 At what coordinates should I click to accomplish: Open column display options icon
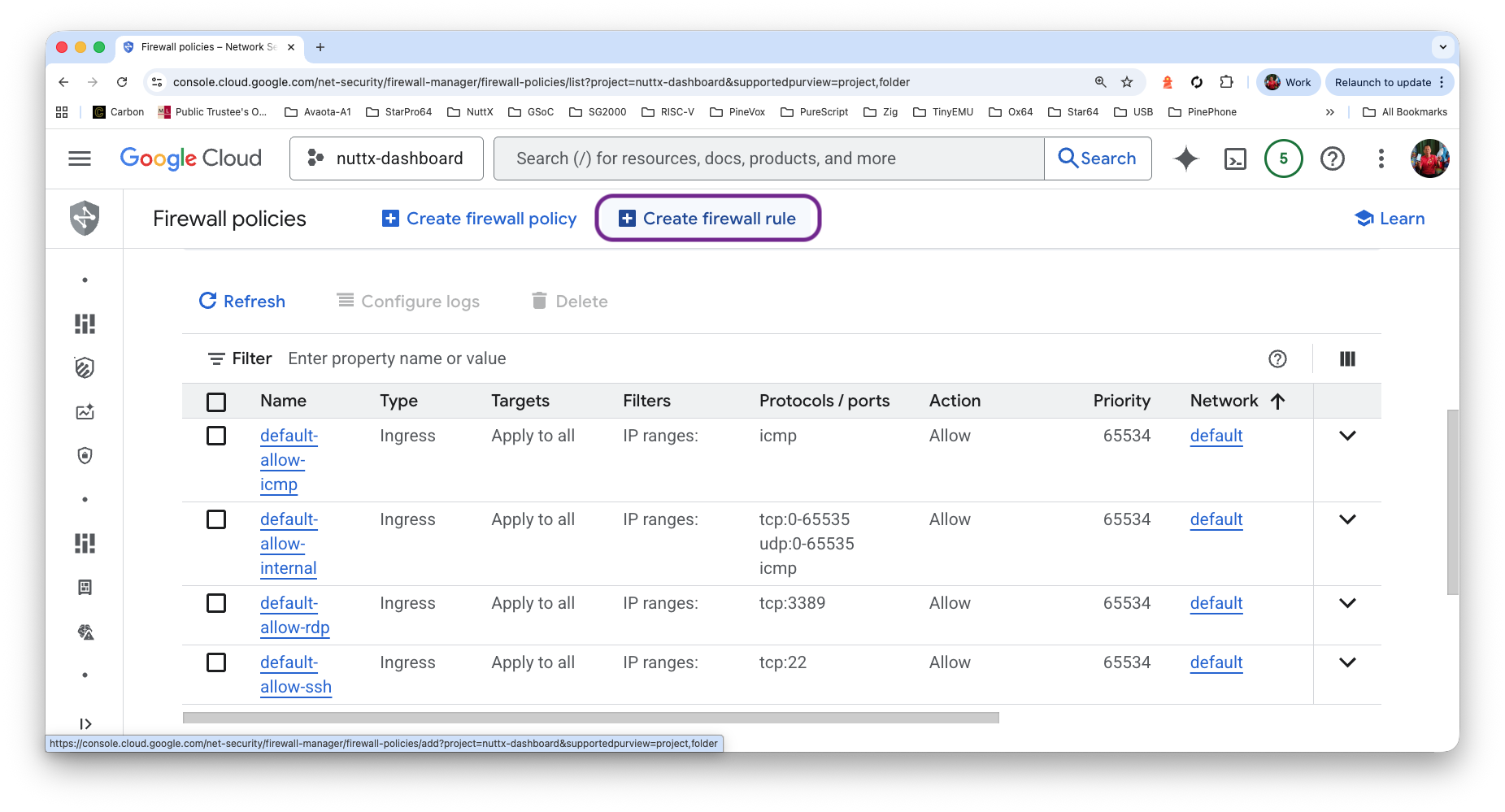tap(1347, 358)
